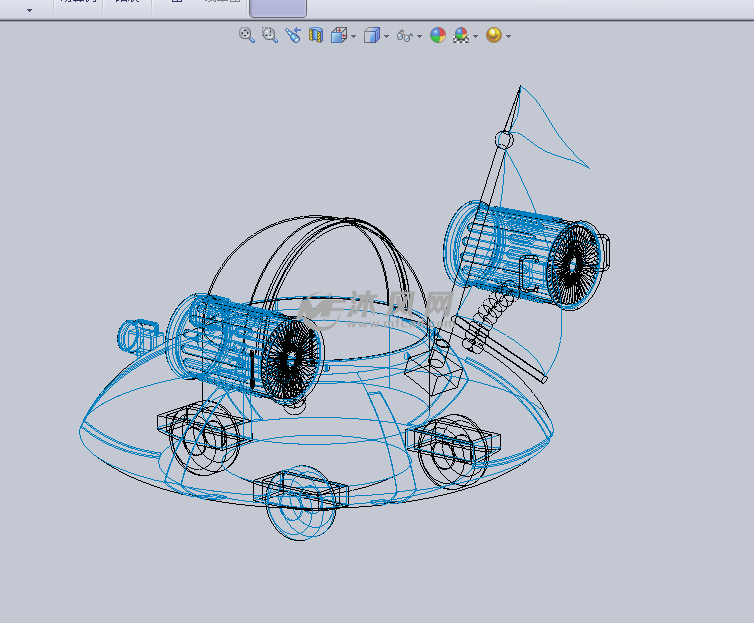Expand the Display Style dropdown arrow
The width and height of the screenshot is (754, 623).
[x=386, y=36]
